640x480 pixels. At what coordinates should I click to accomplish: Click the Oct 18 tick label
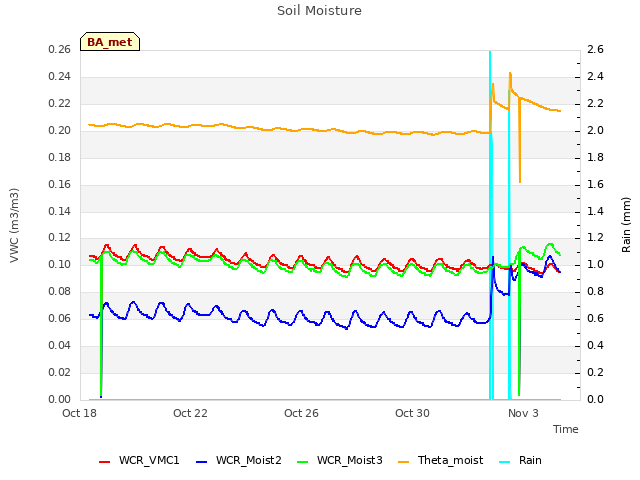pos(79,413)
